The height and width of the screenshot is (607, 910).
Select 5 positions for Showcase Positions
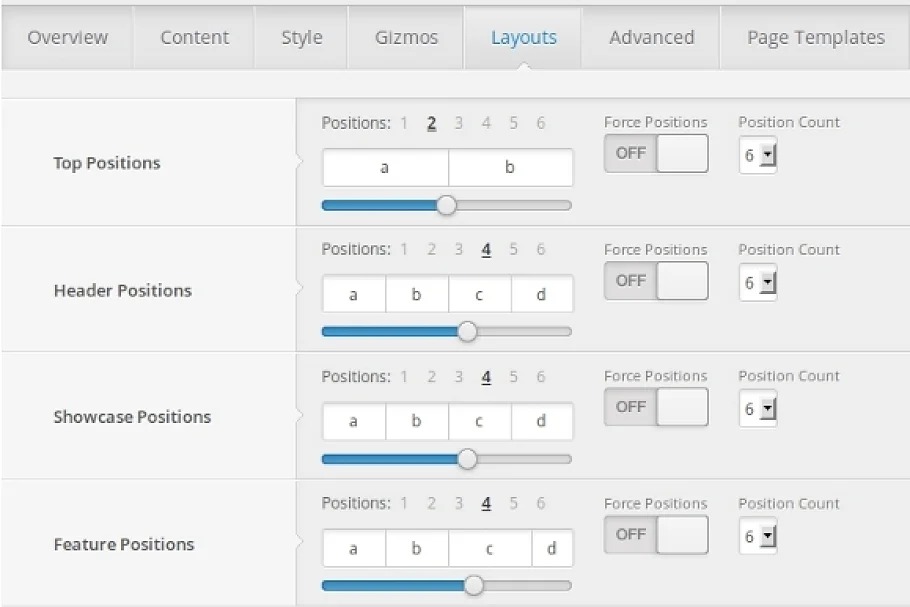pos(513,377)
